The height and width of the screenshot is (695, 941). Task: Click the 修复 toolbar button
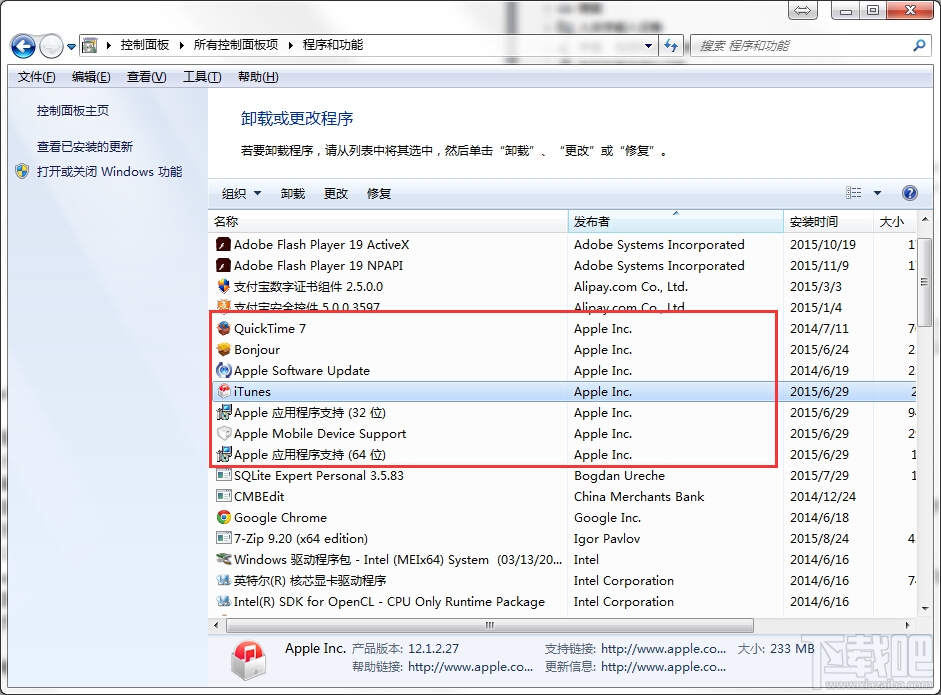tap(379, 193)
